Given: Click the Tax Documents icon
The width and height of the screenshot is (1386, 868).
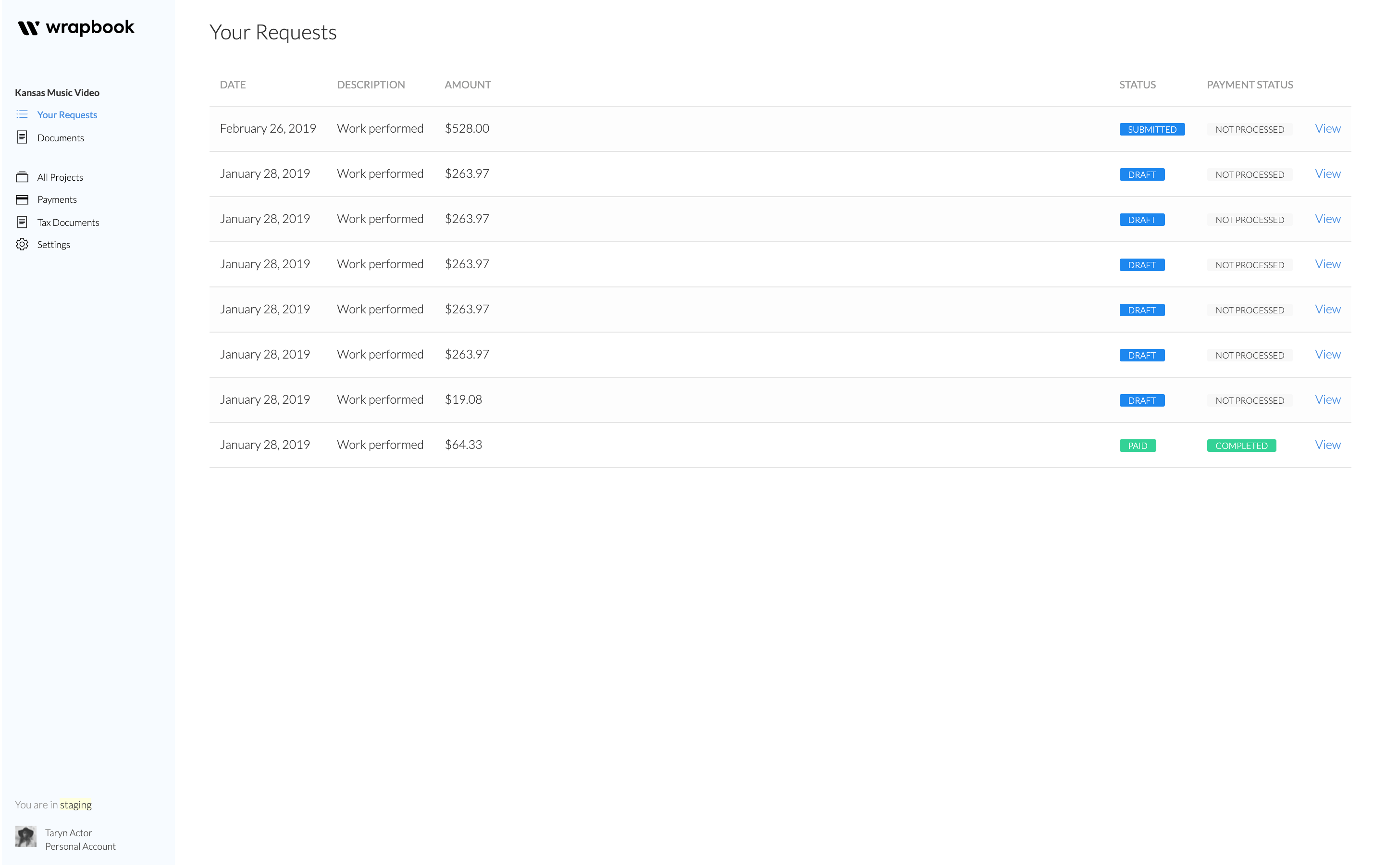Looking at the screenshot, I should pos(22,222).
